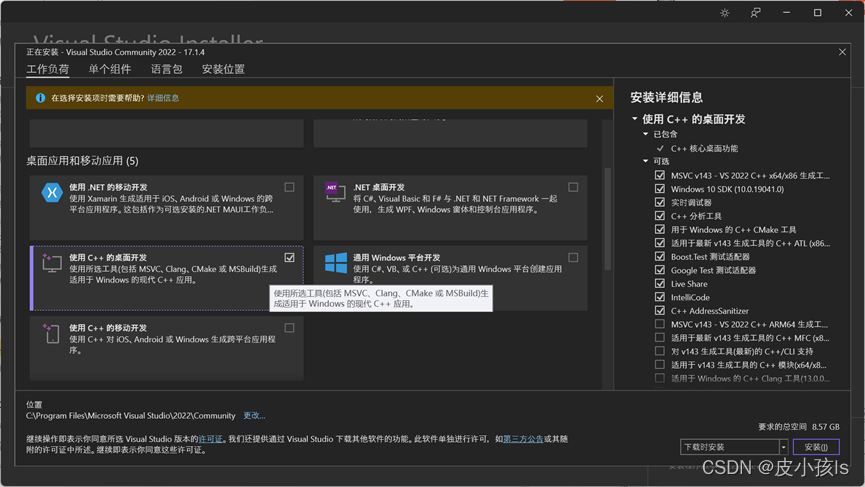Click the C++ mobile development phone icon
The width and height of the screenshot is (865, 487).
click(x=52, y=333)
